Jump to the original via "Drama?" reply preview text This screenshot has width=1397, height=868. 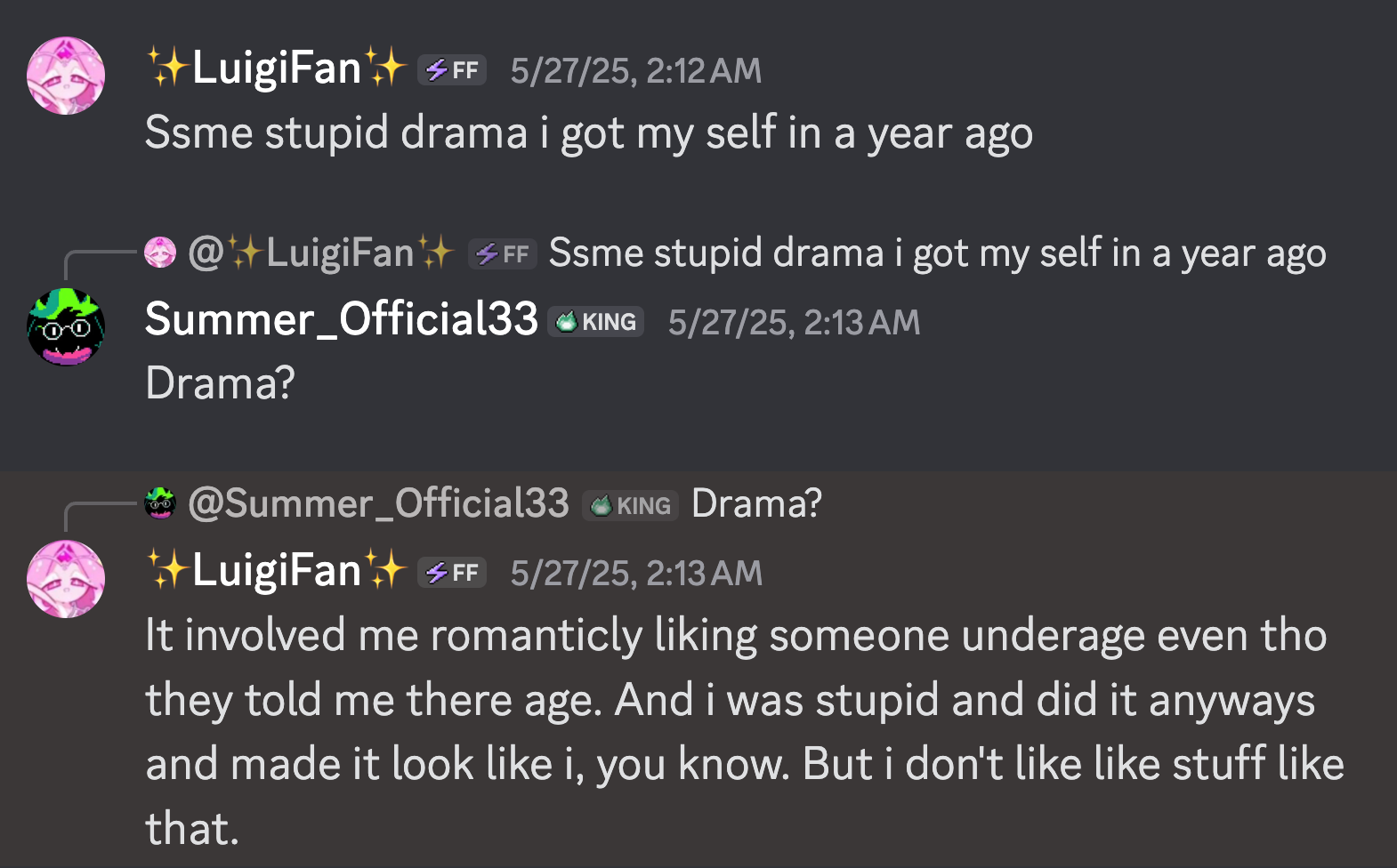click(756, 504)
